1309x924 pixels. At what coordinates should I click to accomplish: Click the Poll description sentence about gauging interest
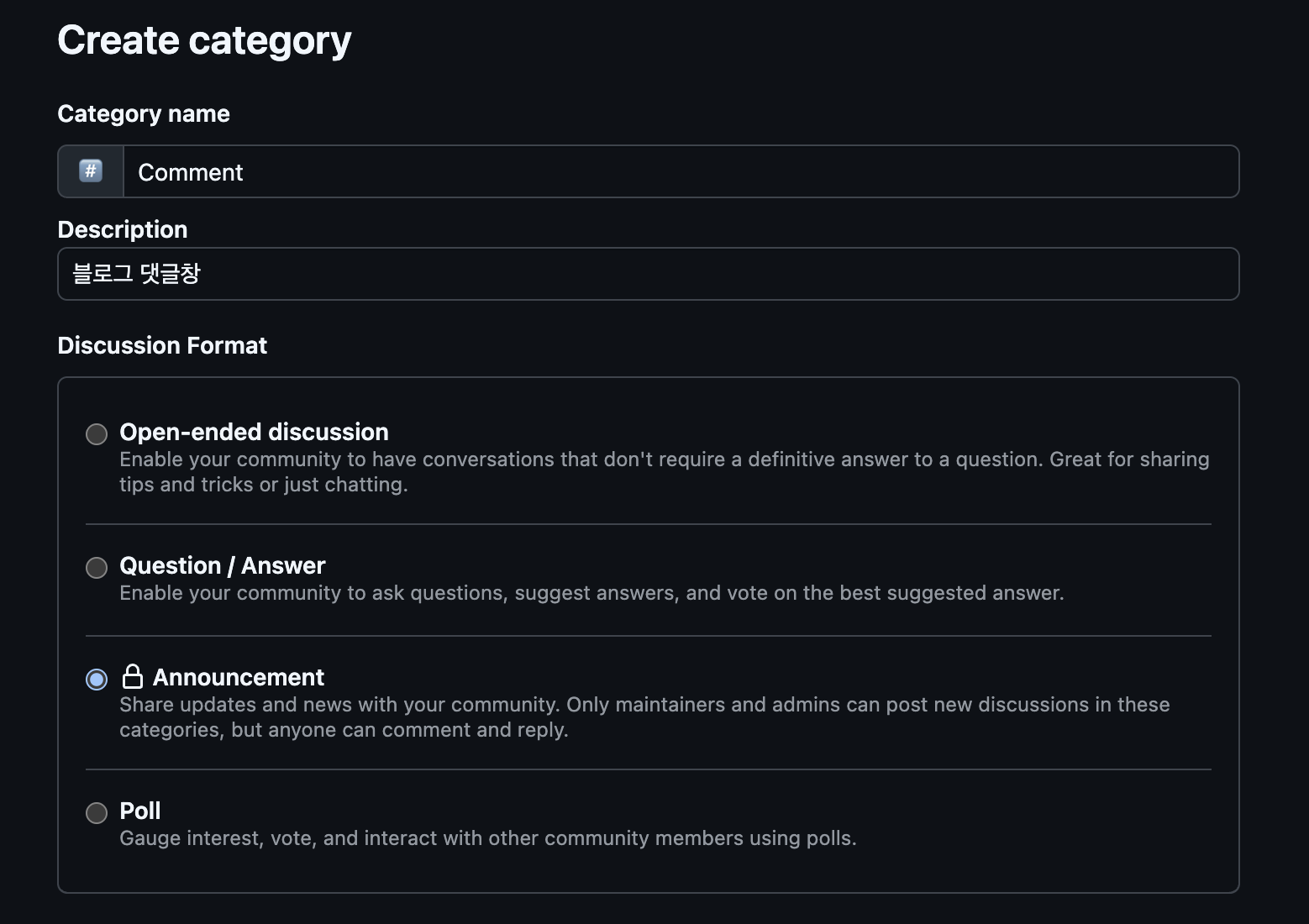(488, 837)
